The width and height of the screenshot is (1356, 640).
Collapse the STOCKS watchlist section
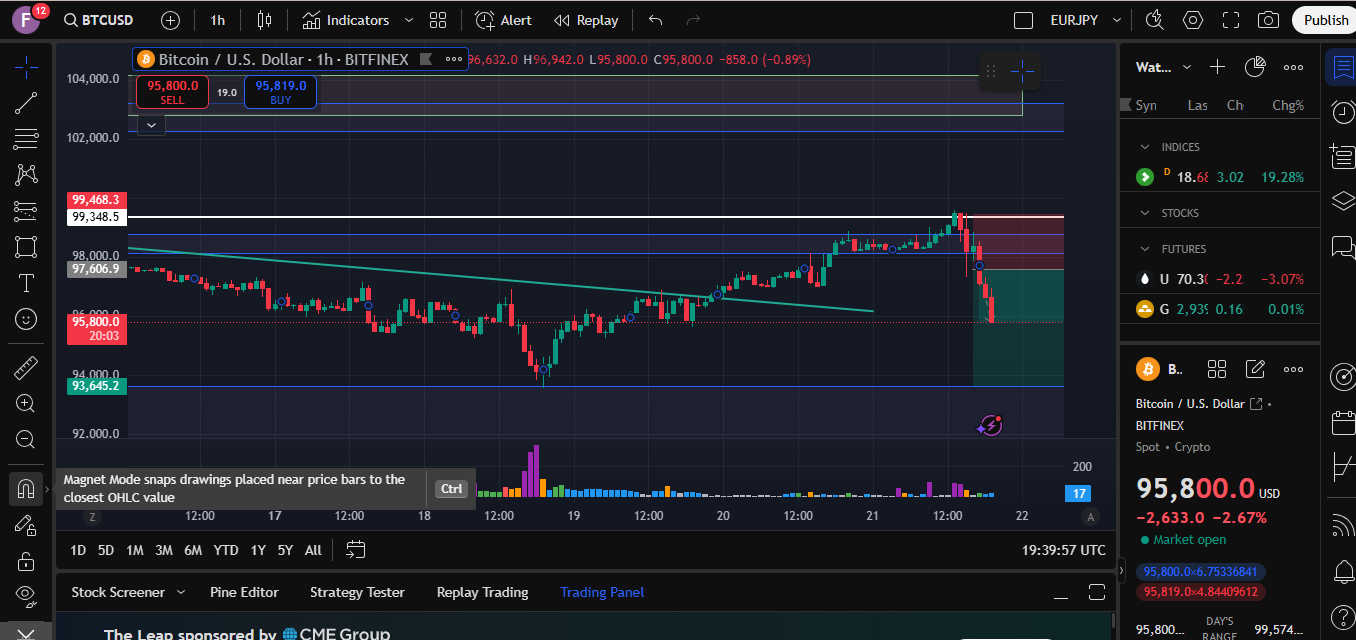click(1145, 213)
